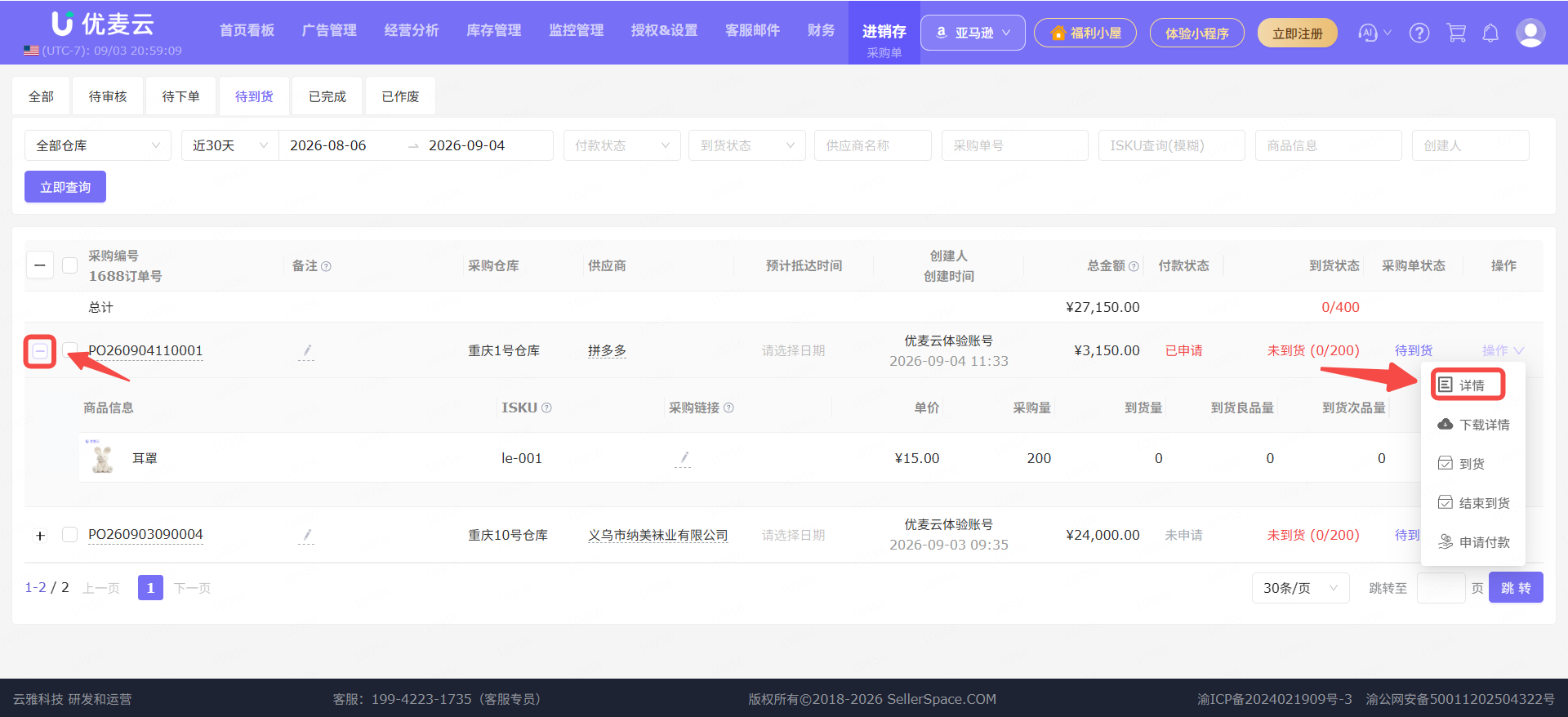Open 授权&设置 in top navigation
Viewport: 1568px width, 717px height.
tap(664, 31)
